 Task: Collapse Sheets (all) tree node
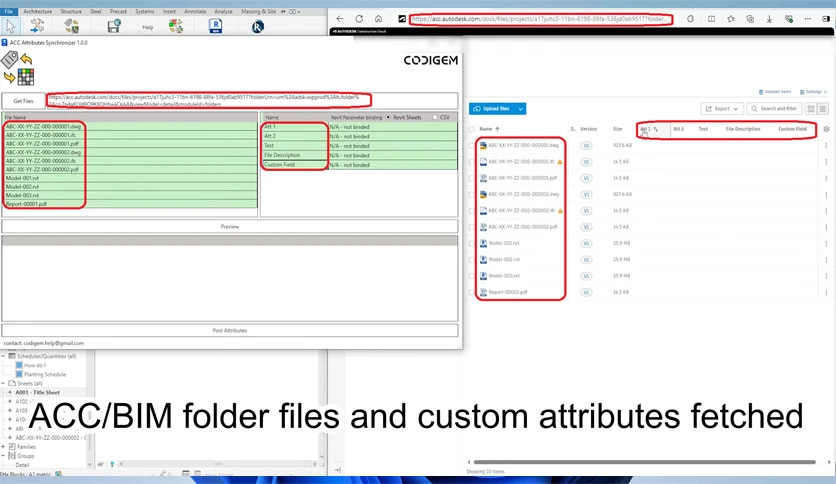(x=3, y=383)
